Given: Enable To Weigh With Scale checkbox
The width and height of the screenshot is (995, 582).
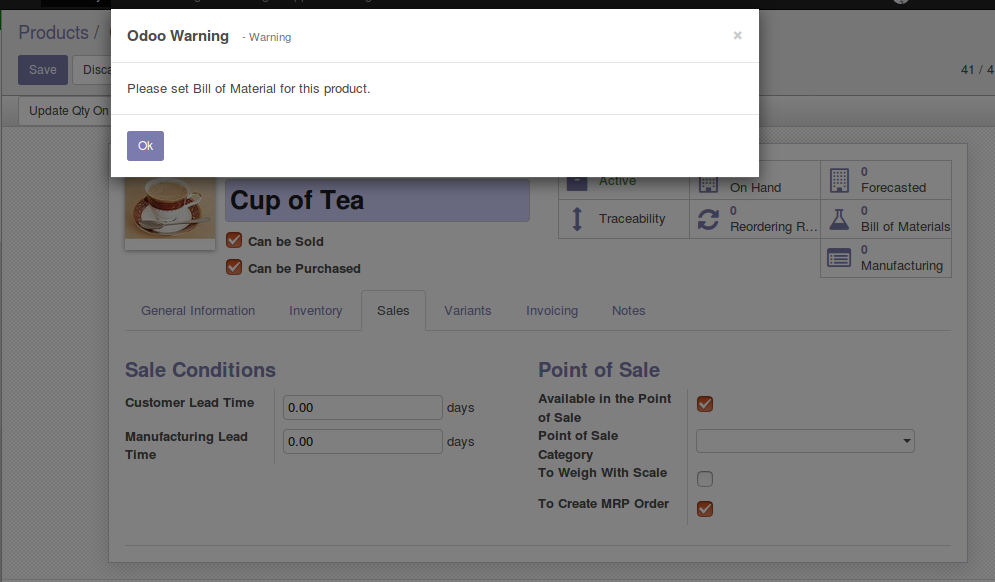Looking at the screenshot, I should coord(705,478).
